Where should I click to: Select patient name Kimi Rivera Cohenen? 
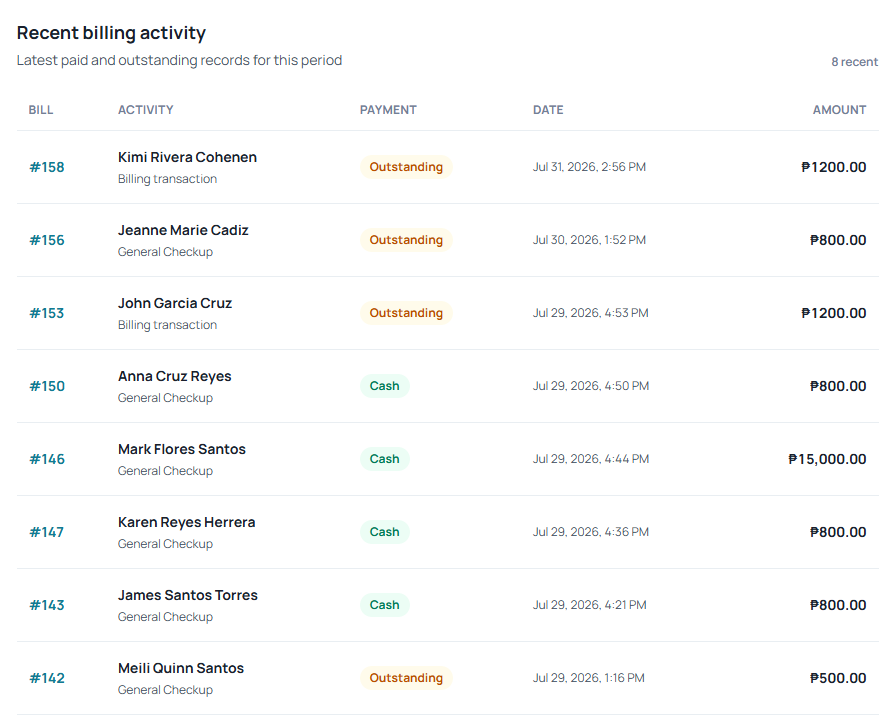pyautogui.click(x=188, y=157)
